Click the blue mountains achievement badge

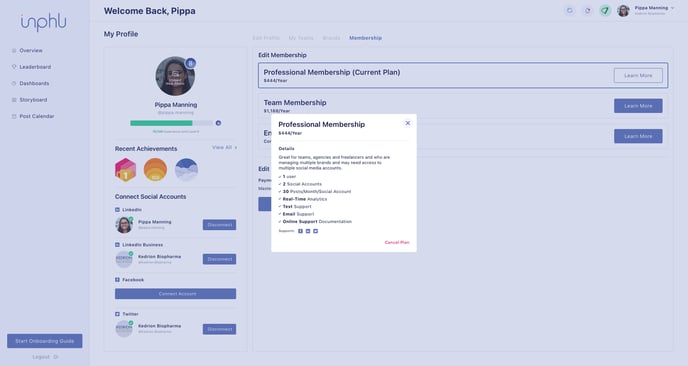point(186,170)
